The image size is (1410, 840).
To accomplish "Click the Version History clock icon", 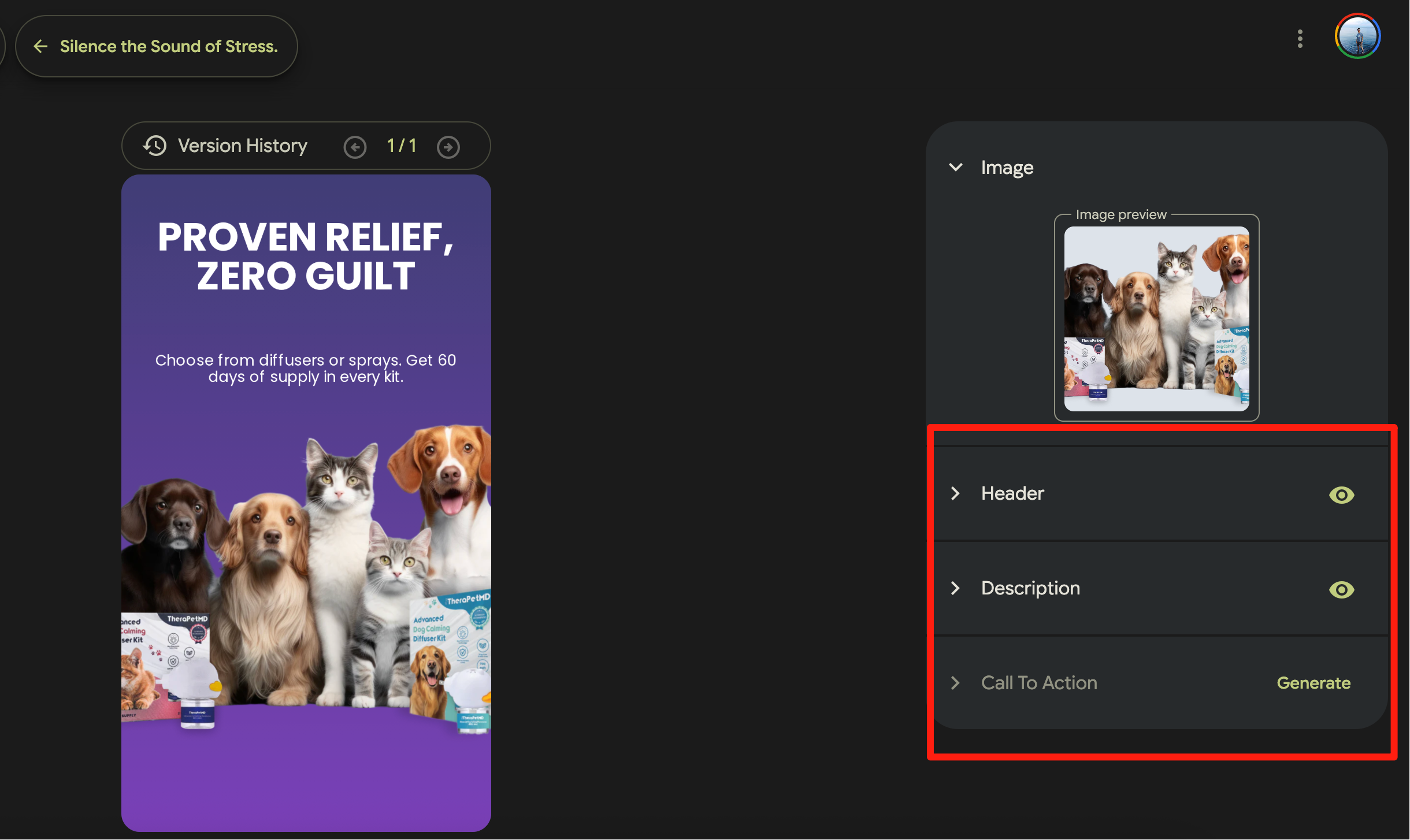I will (155, 146).
